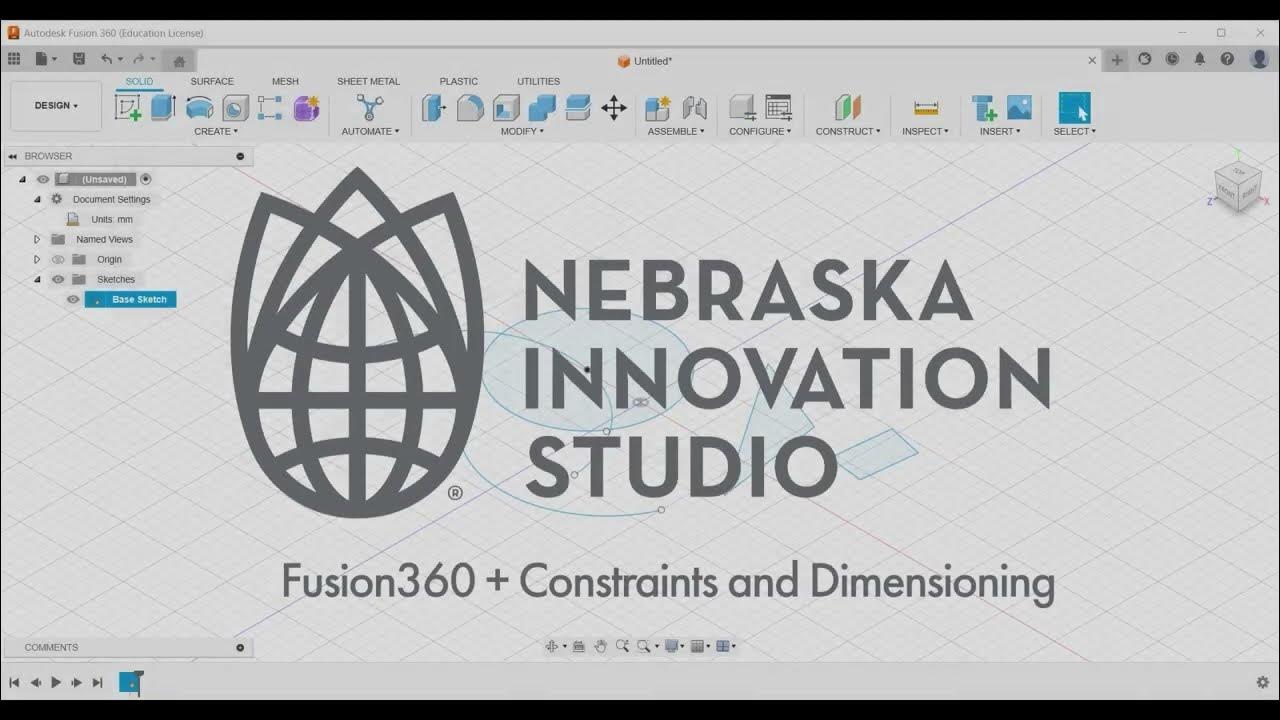Image resolution: width=1280 pixels, height=720 pixels.
Task: Select the New Component tool
Action: 657,108
